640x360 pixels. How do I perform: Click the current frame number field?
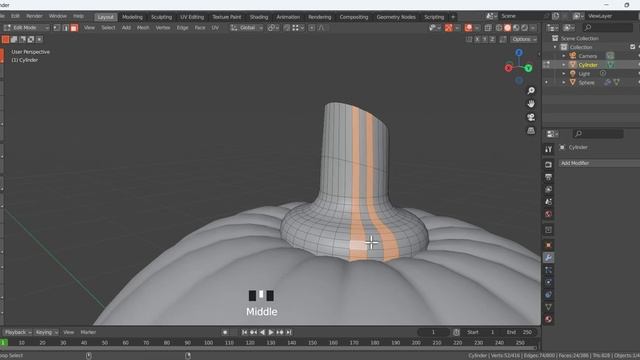[x=433, y=332]
